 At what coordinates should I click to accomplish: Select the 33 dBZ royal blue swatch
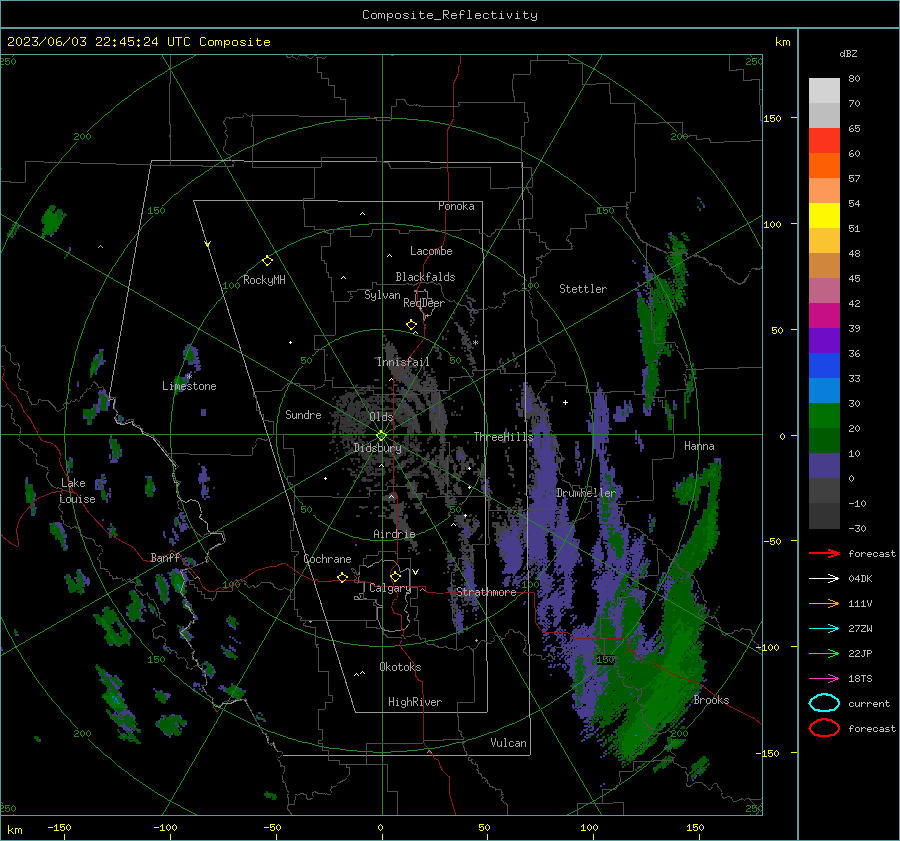[x=824, y=366]
